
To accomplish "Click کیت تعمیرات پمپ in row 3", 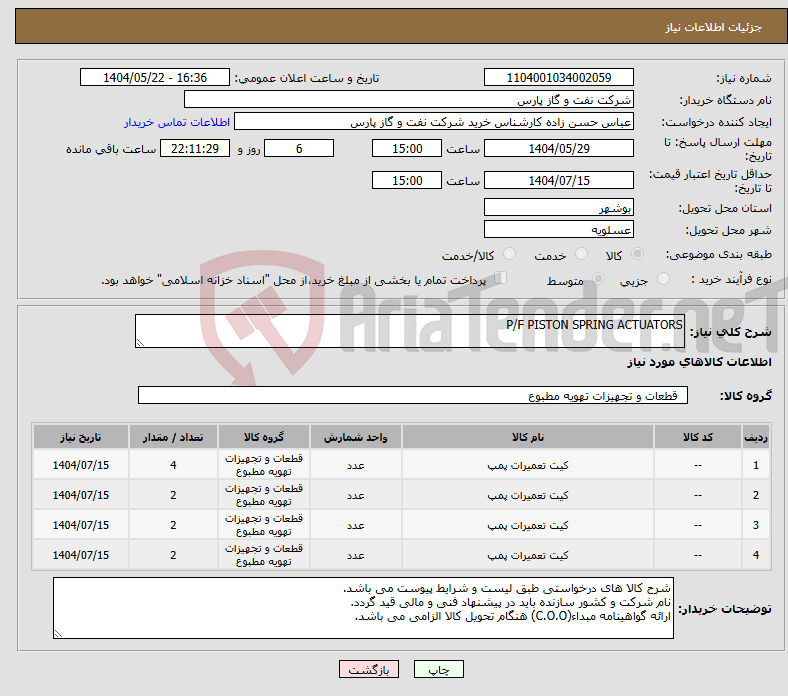I will tap(528, 525).
